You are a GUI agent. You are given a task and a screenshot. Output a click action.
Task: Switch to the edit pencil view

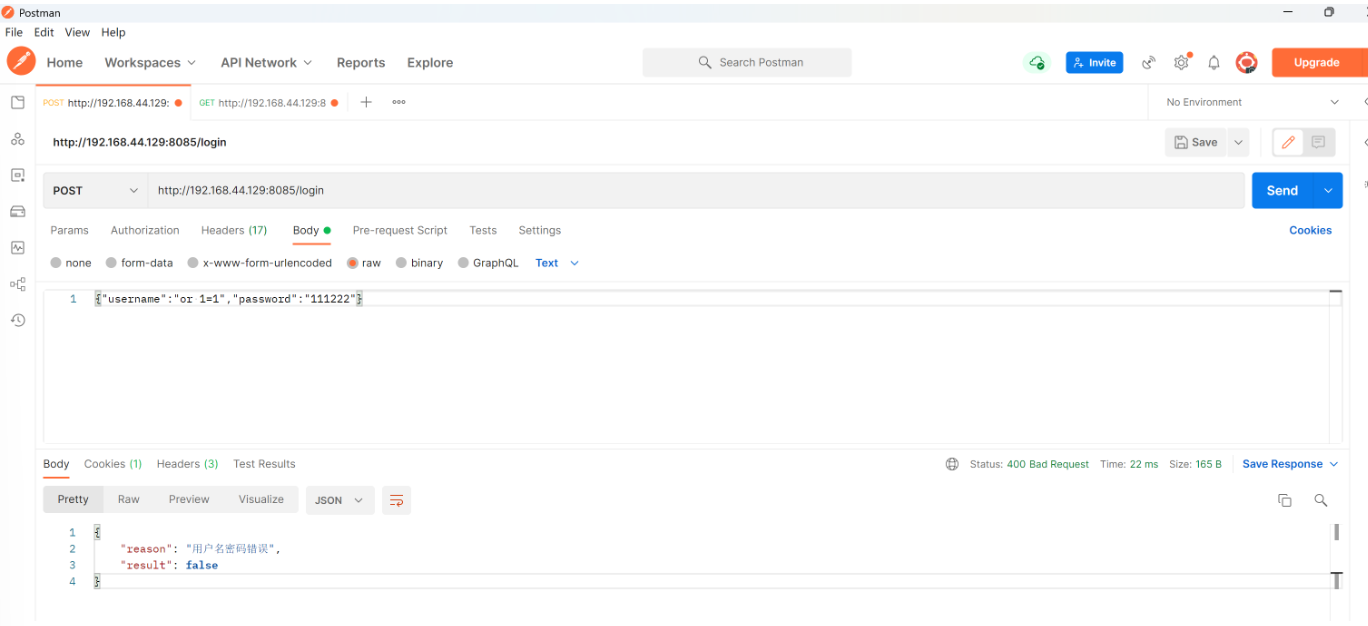pos(1288,142)
